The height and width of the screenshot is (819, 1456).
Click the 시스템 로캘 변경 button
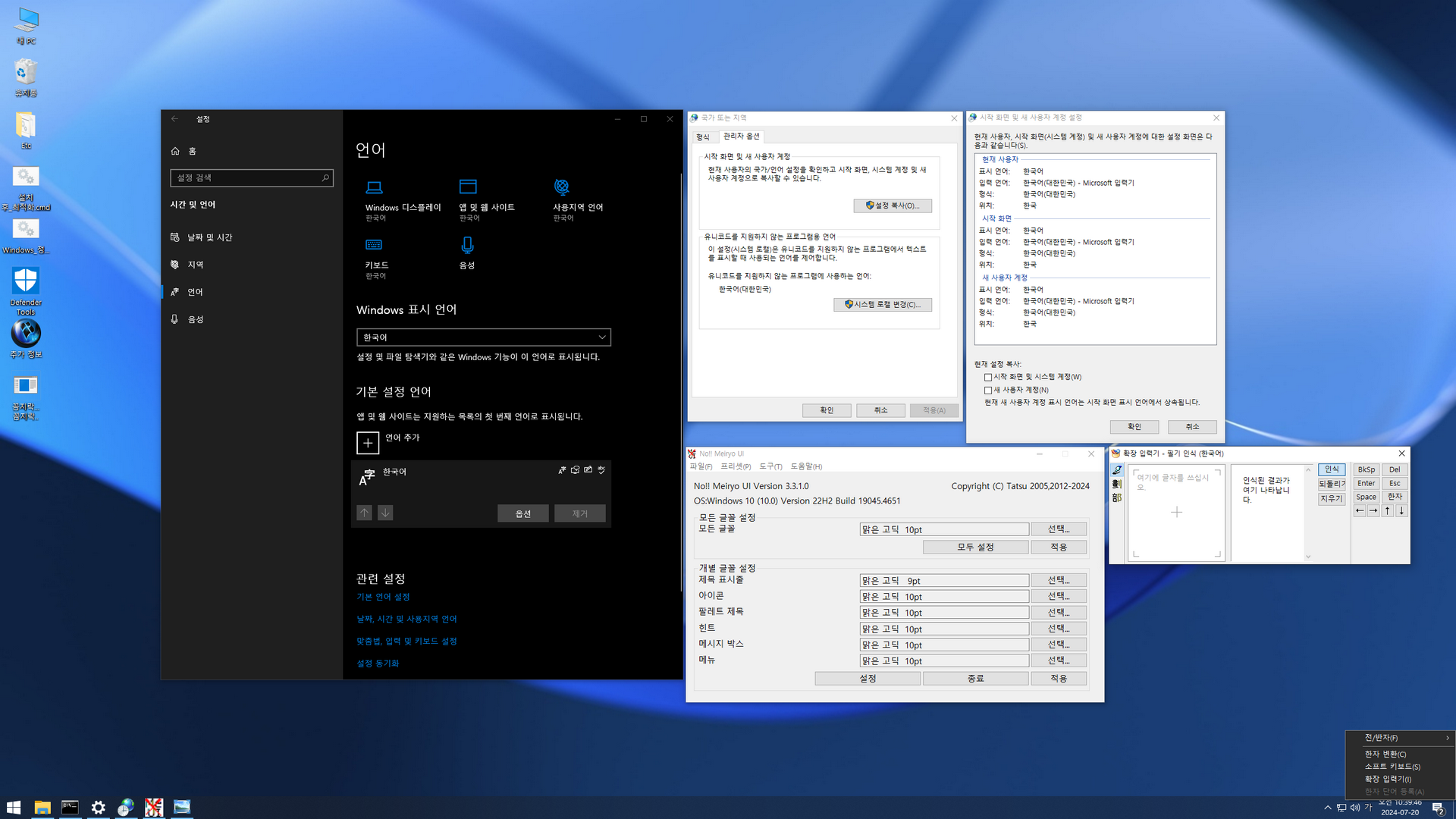(883, 305)
